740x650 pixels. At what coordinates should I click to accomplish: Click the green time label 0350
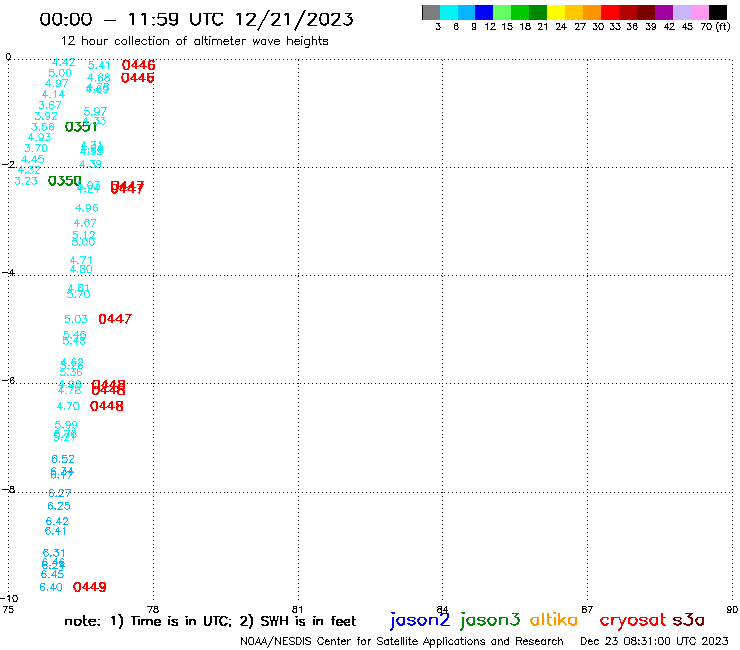(x=65, y=181)
